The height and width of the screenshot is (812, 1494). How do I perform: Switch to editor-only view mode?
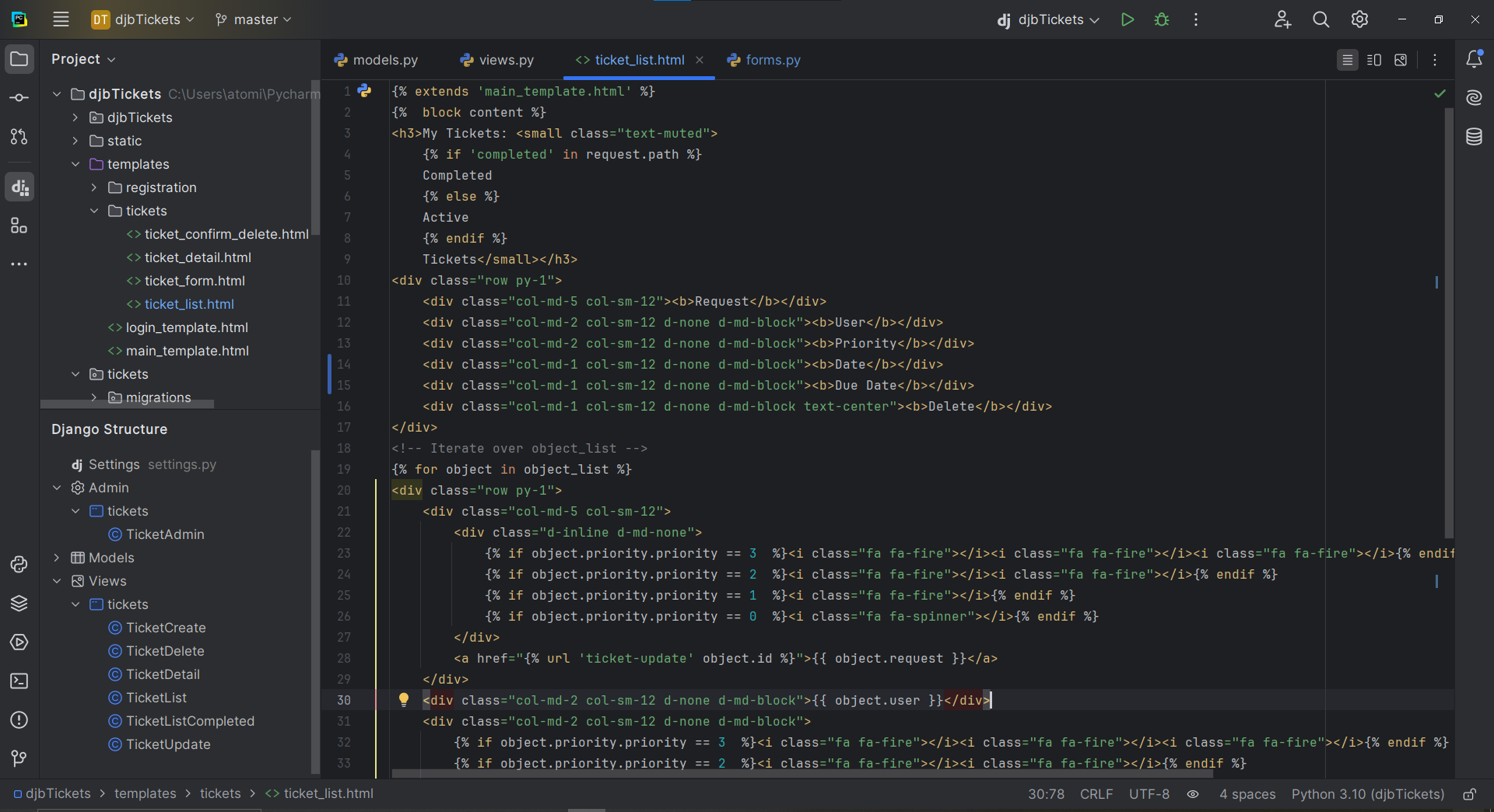click(1348, 60)
